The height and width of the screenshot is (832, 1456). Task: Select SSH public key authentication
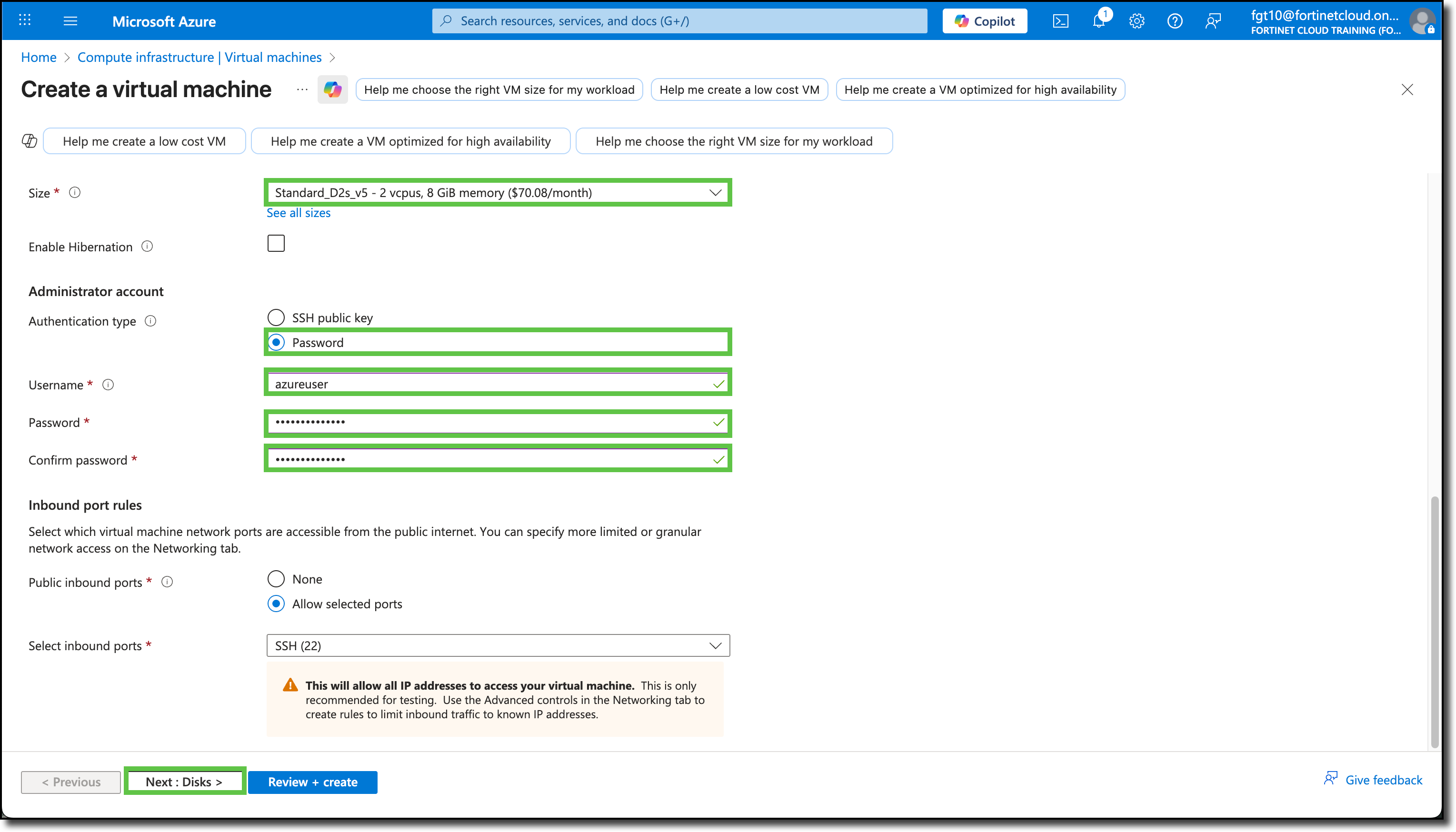point(276,317)
